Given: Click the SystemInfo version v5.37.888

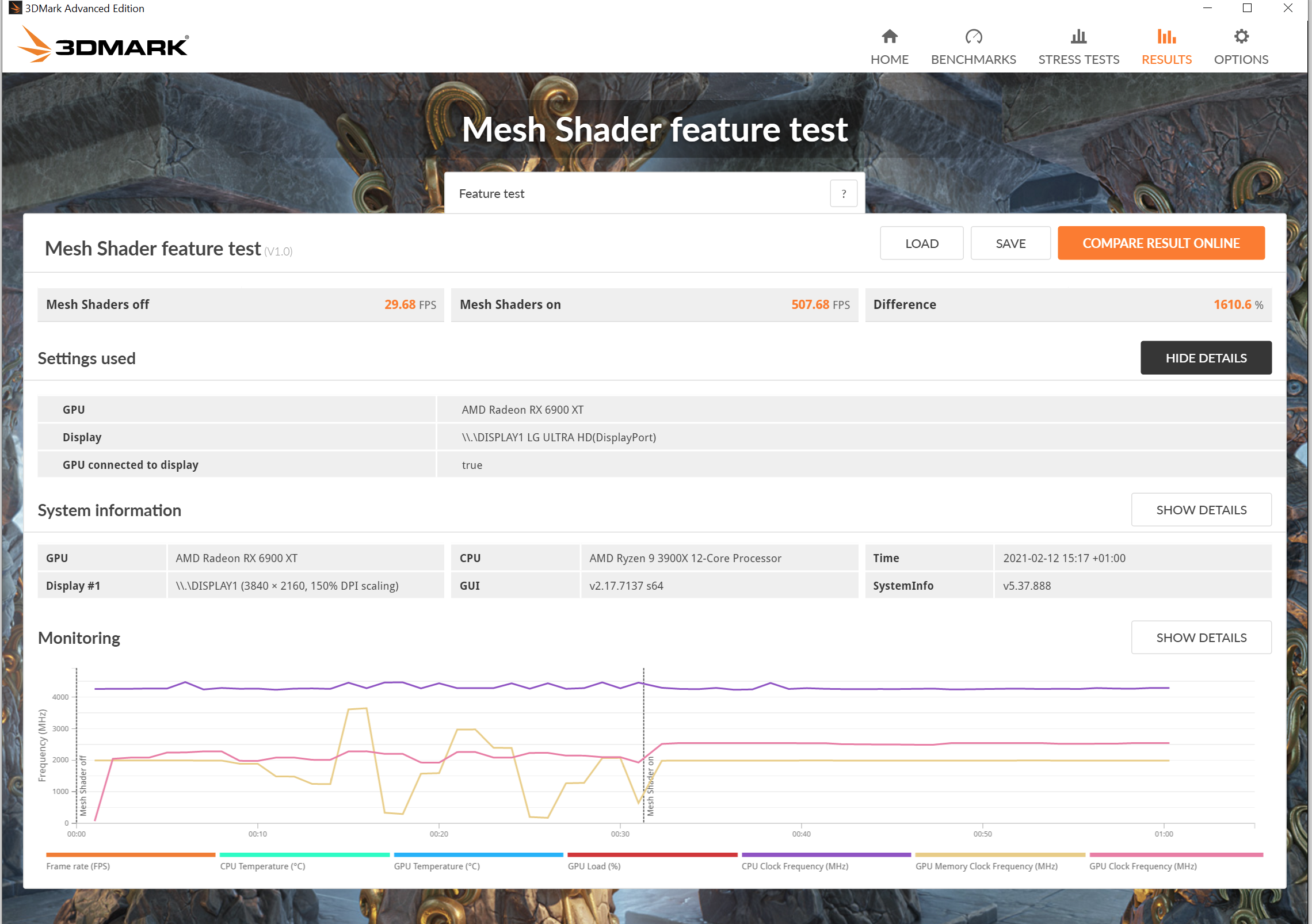Looking at the screenshot, I should [1026, 585].
